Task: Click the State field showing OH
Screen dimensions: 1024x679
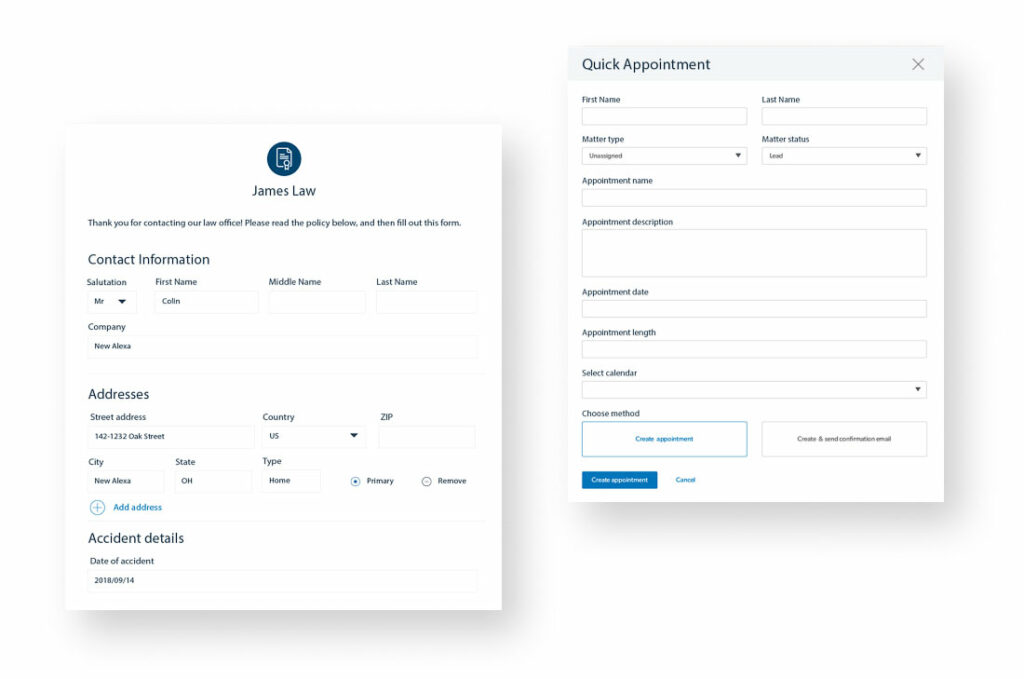Action: point(213,481)
